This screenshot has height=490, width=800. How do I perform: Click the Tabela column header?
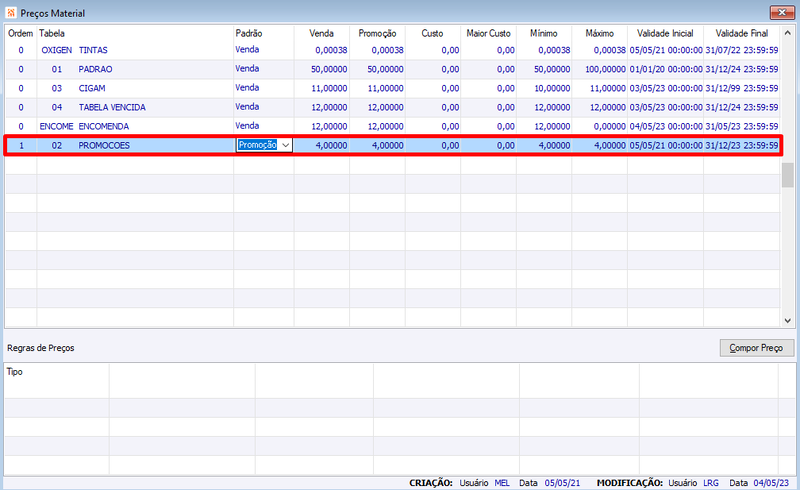pos(52,33)
